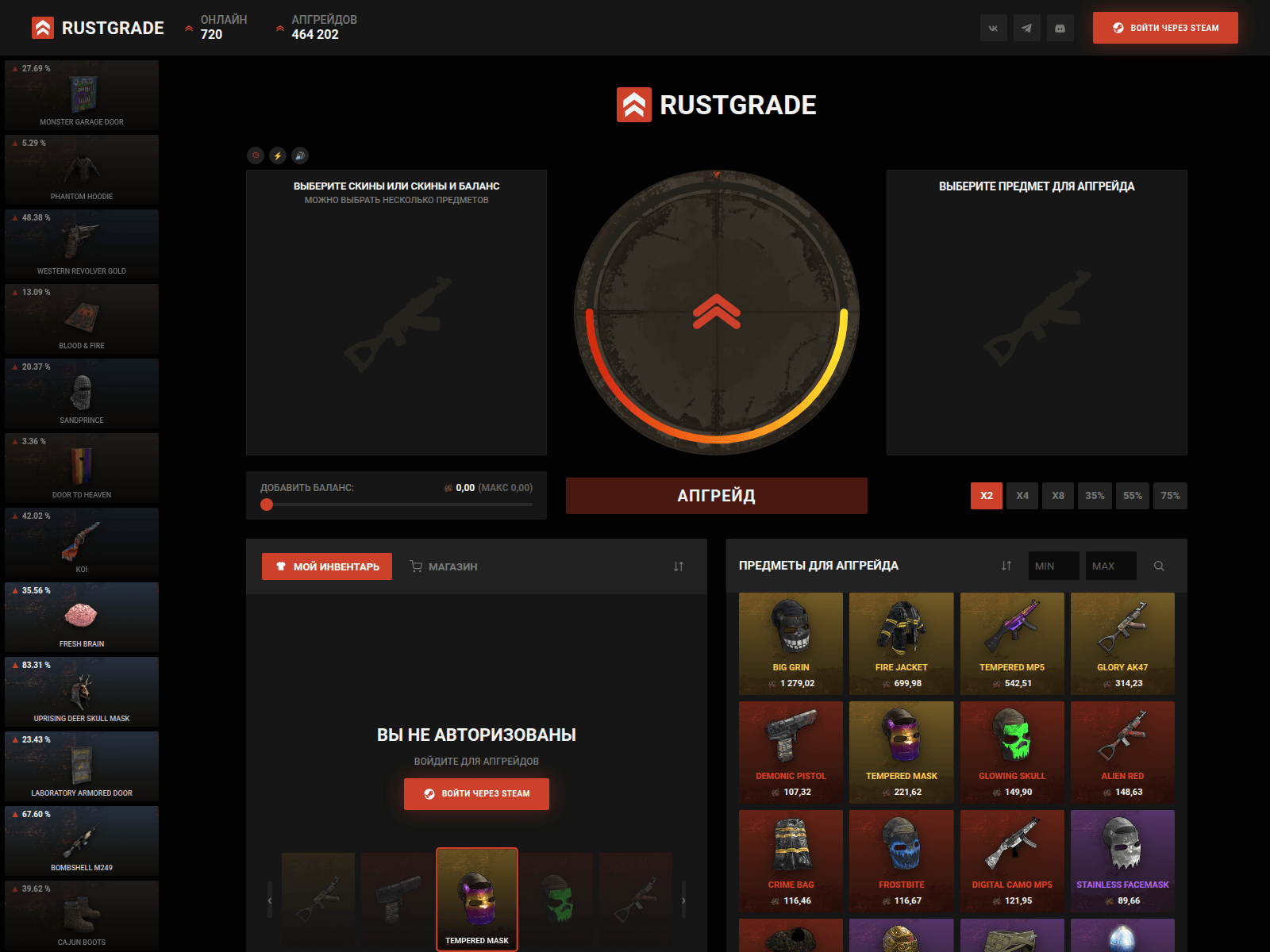Toggle the sound speaker icon

pyautogui.click(x=300, y=155)
